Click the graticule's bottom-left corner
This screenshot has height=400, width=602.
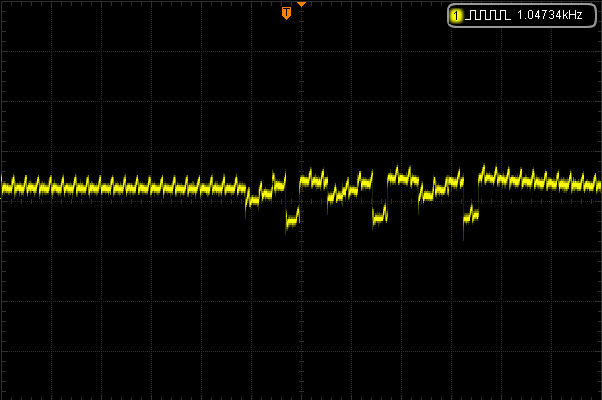click(2, 397)
